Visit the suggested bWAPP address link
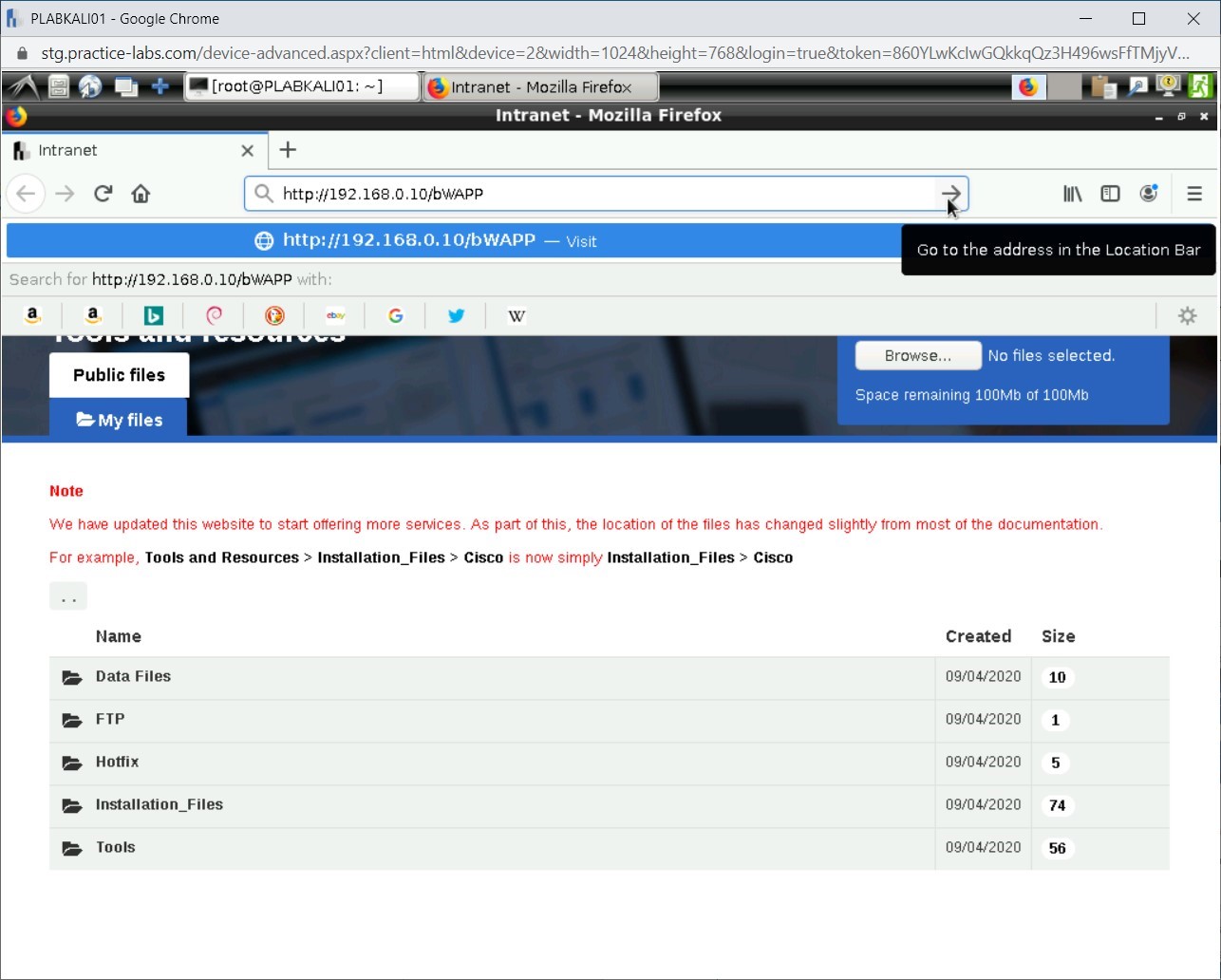 click(x=408, y=240)
